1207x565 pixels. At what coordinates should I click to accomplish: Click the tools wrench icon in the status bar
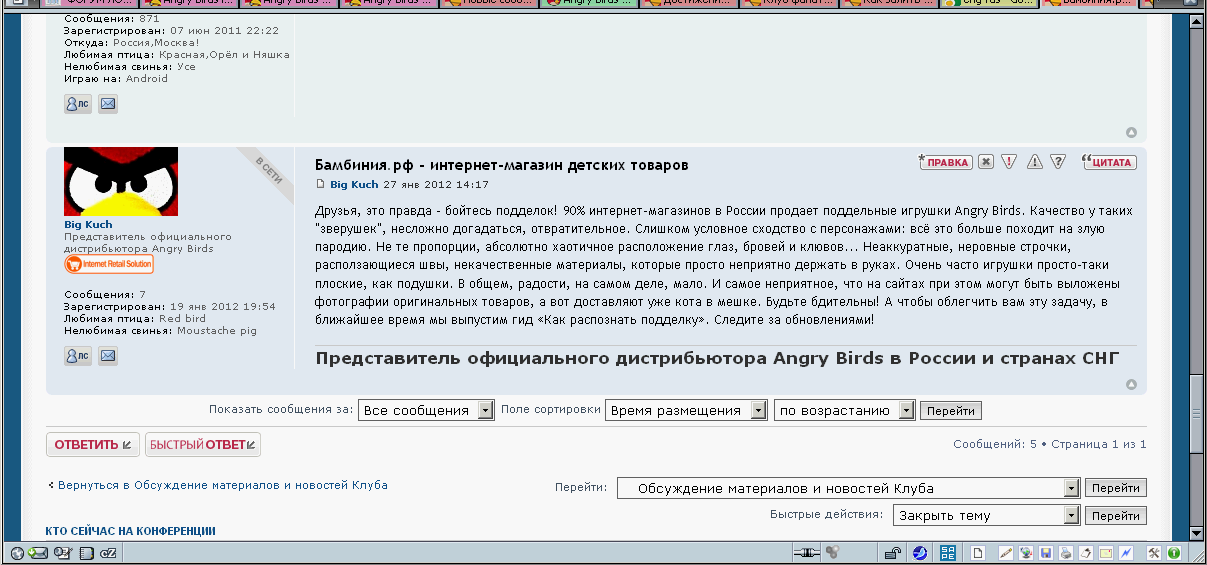(1153, 553)
